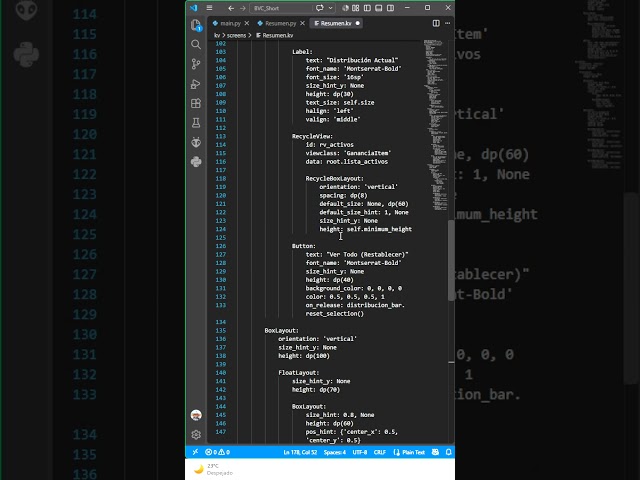This screenshot has height=480, width=640.
Task: Click 'id: rv_activos' code line
Action: pyautogui.click(x=329, y=144)
